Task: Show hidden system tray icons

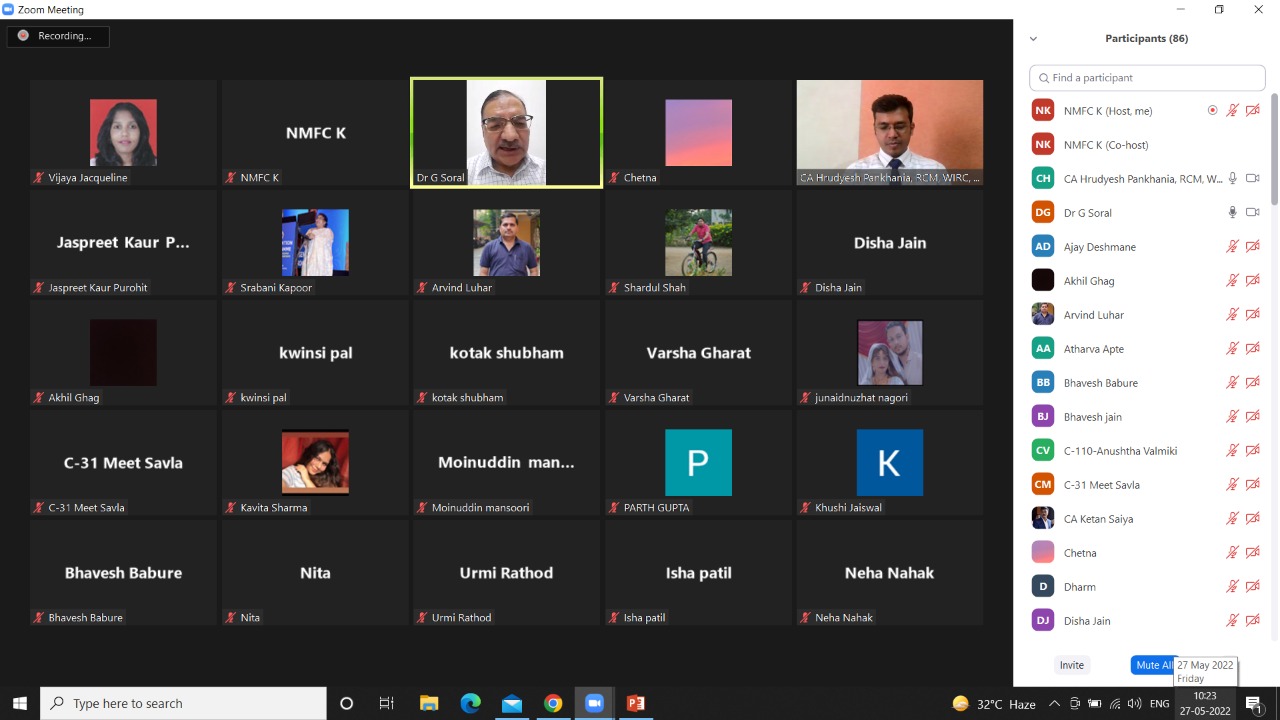Action: click(x=1054, y=704)
